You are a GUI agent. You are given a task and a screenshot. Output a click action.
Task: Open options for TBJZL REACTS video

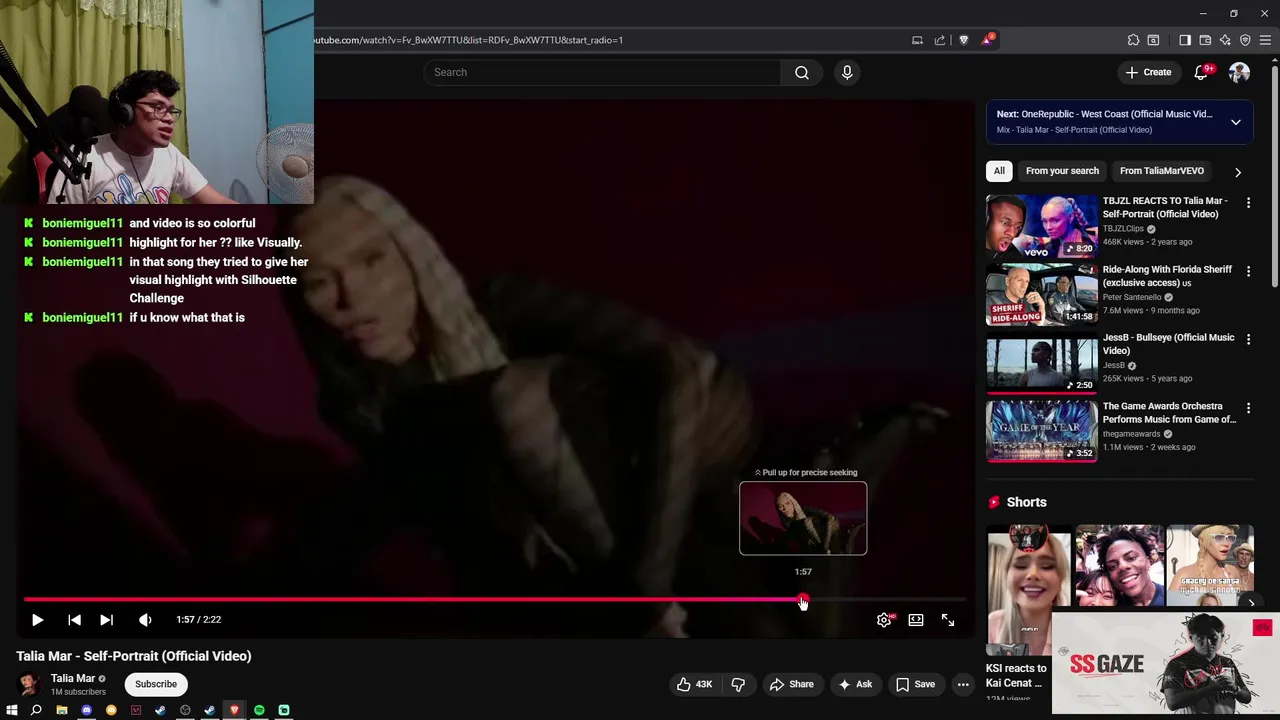coord(1248,203)
